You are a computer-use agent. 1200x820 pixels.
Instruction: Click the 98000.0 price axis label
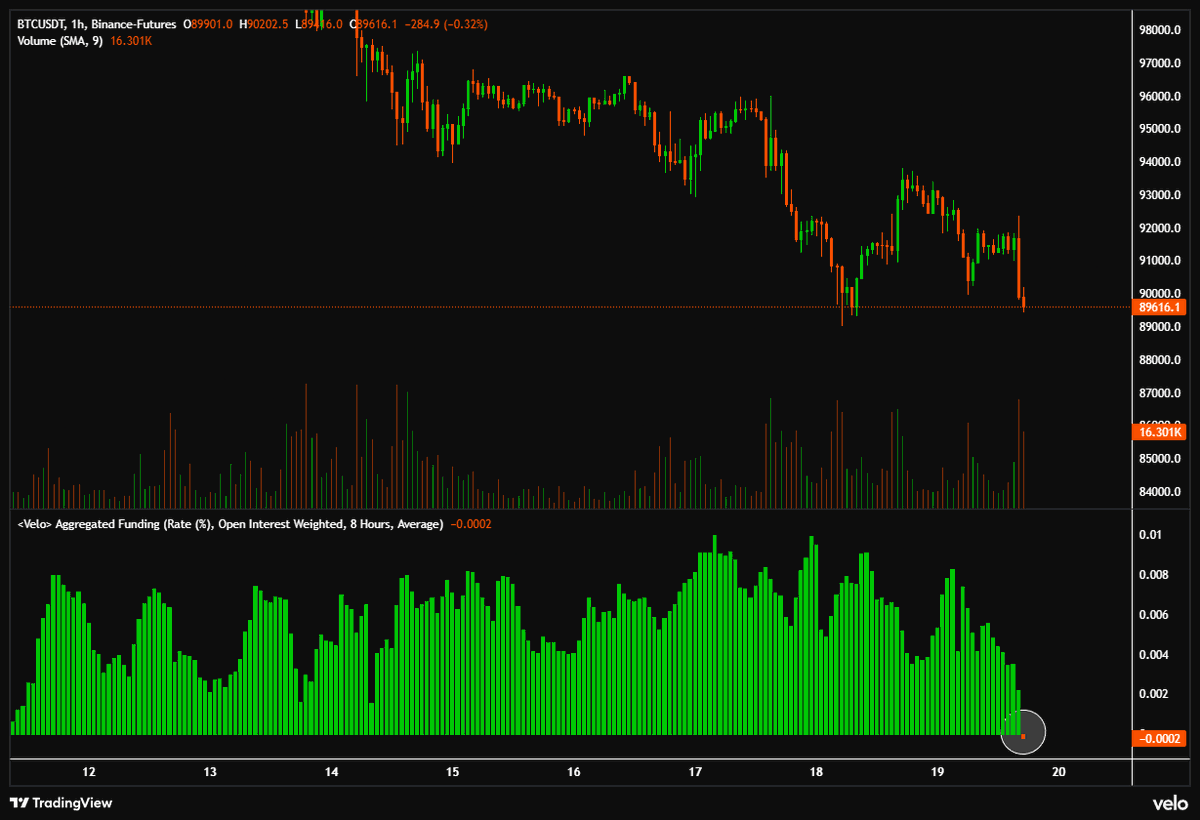pyautogui.click(x=1161, y=31)
